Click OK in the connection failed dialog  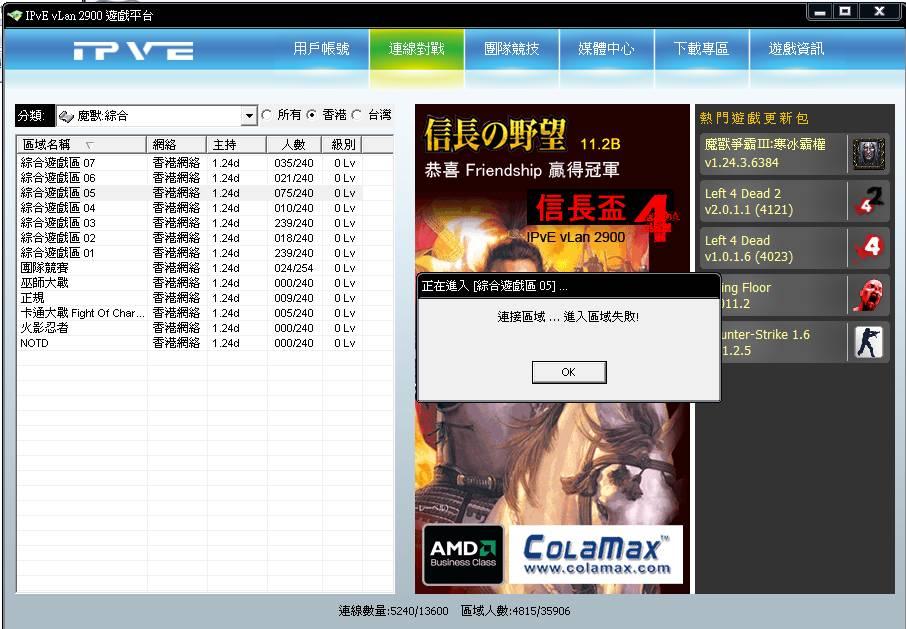tap(569, 372)
